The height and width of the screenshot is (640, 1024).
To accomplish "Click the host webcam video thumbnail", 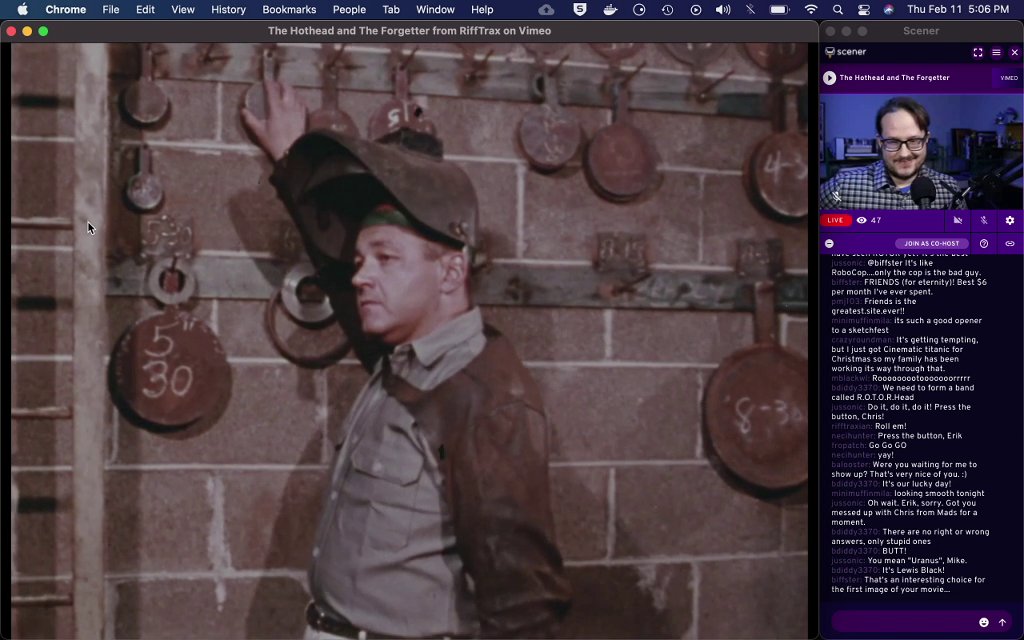I will point(921,152).
